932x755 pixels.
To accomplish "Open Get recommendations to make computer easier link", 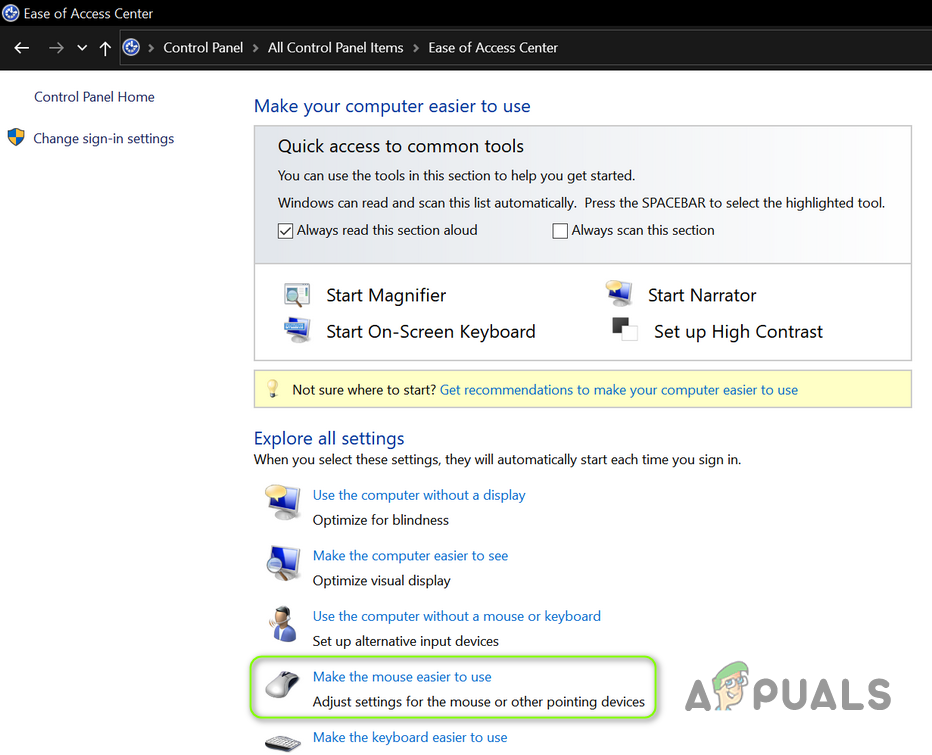I will tap(619, 390).
